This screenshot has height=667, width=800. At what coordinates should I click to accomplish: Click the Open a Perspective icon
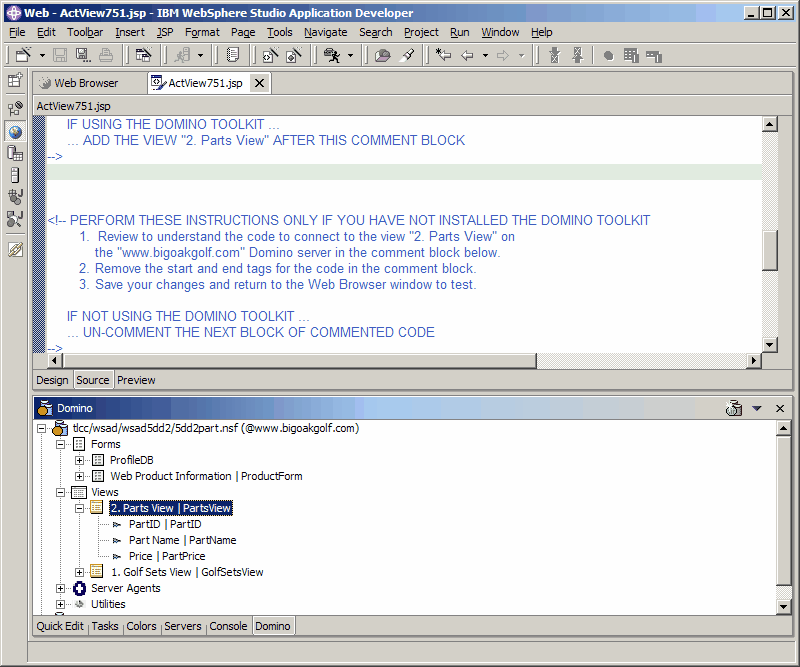click(15, 80)
